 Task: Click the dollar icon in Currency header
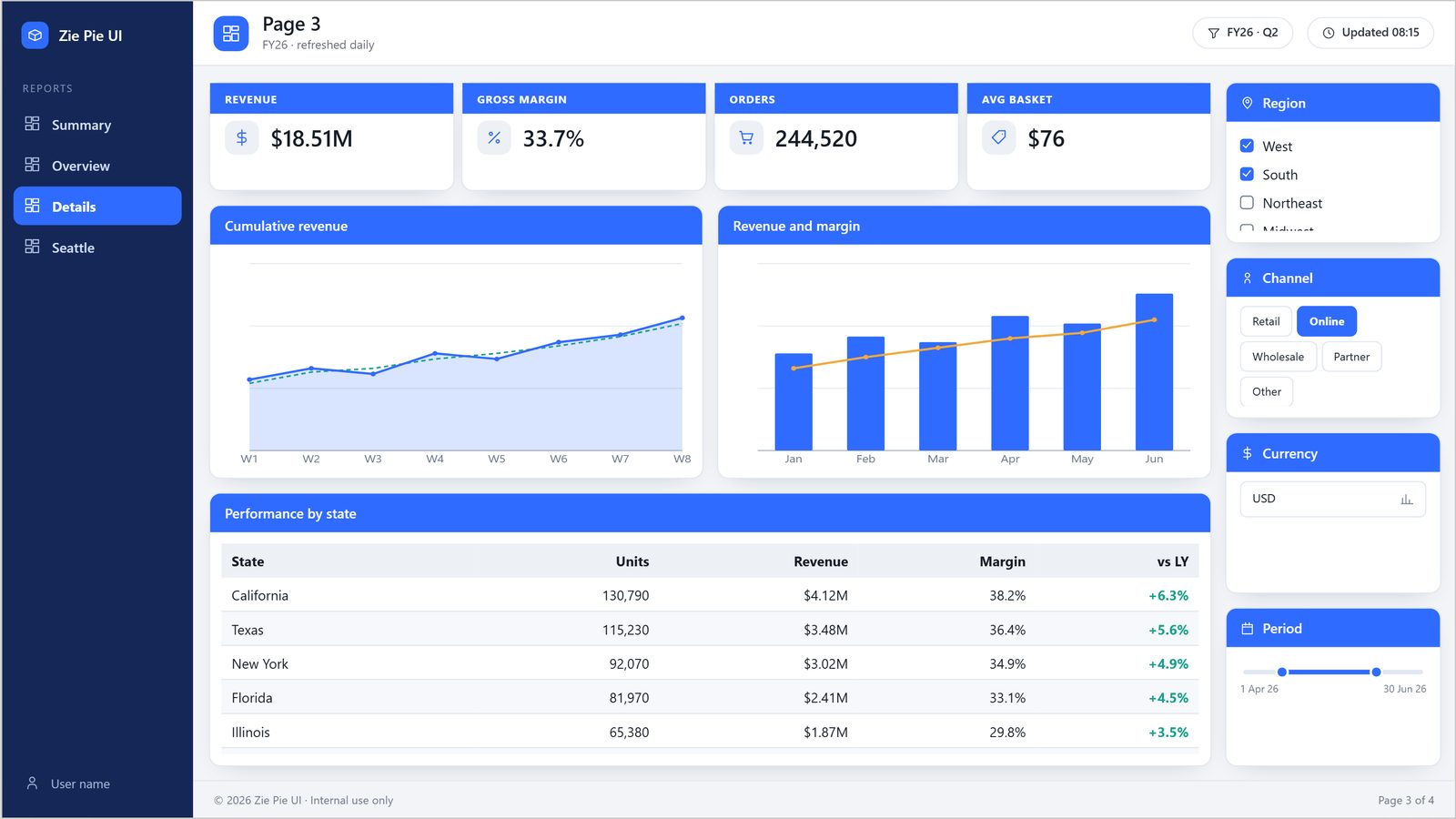click(x=1248, y=453)
